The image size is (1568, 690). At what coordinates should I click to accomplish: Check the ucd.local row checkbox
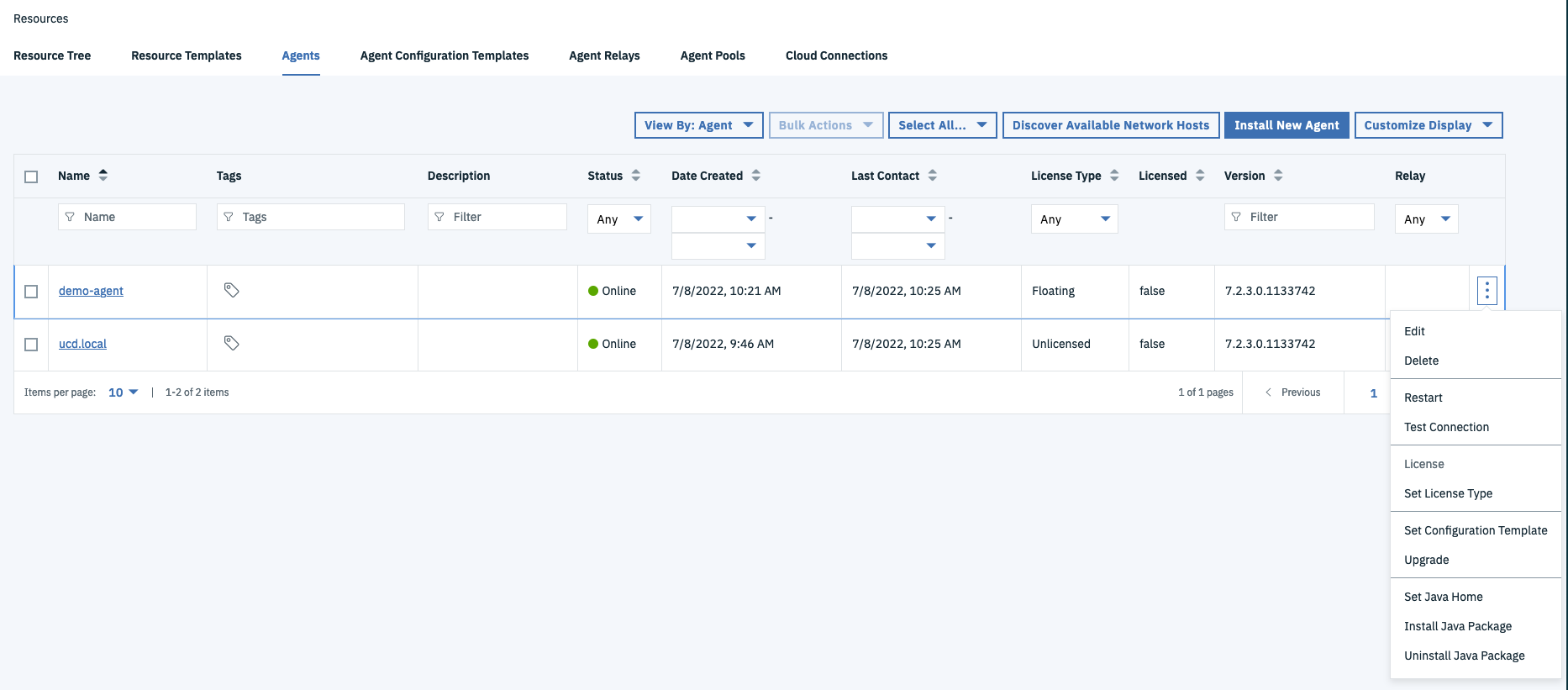(31, 345)
